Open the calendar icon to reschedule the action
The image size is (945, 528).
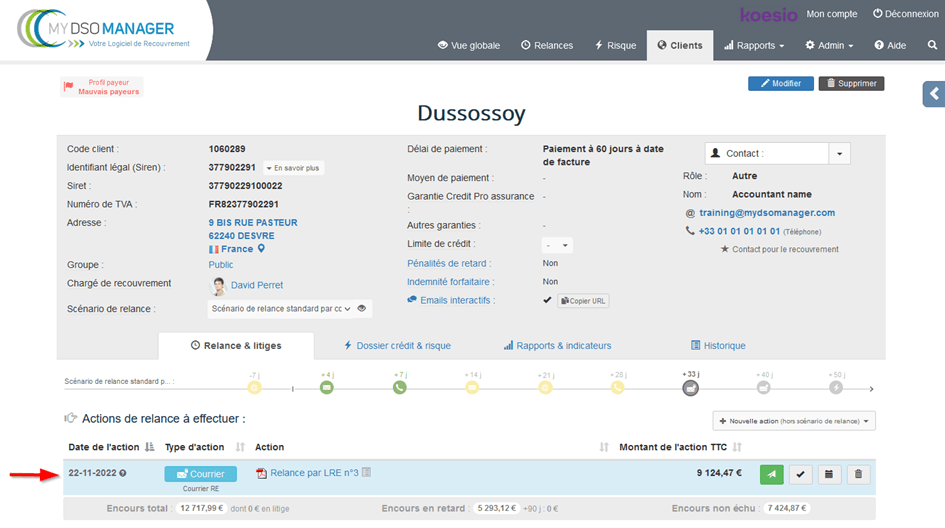point(829,474)
